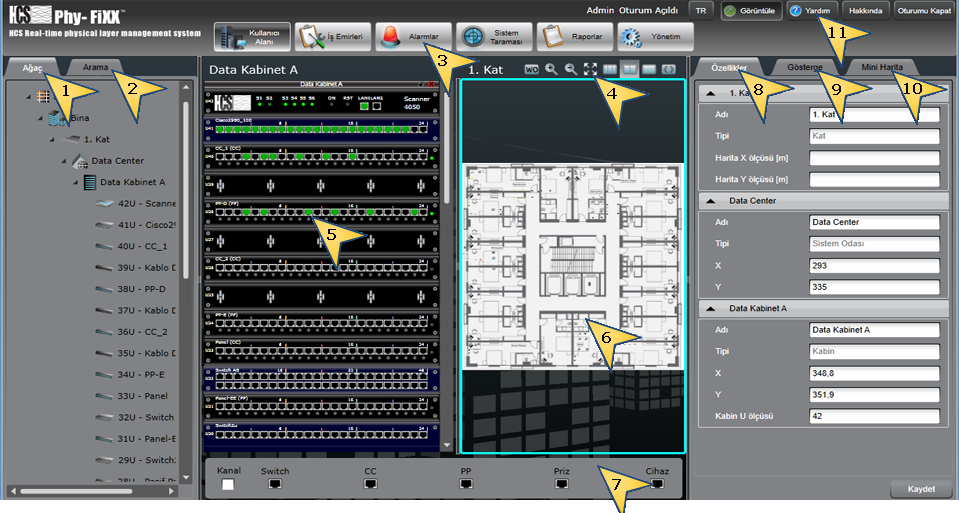Click the Oturumu Kapat button
Screen dimensions: 959x513
922,10
